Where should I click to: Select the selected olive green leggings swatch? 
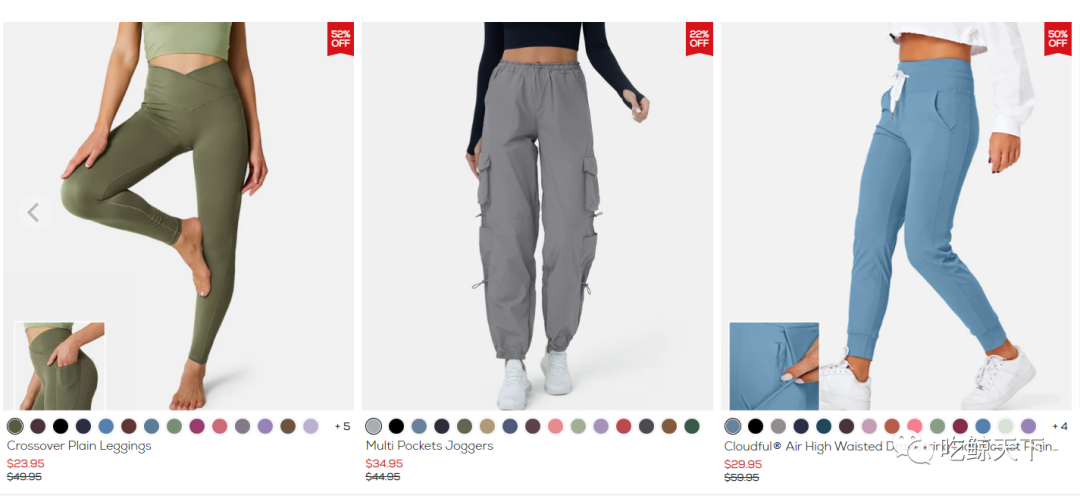click(x=15, y=426)
